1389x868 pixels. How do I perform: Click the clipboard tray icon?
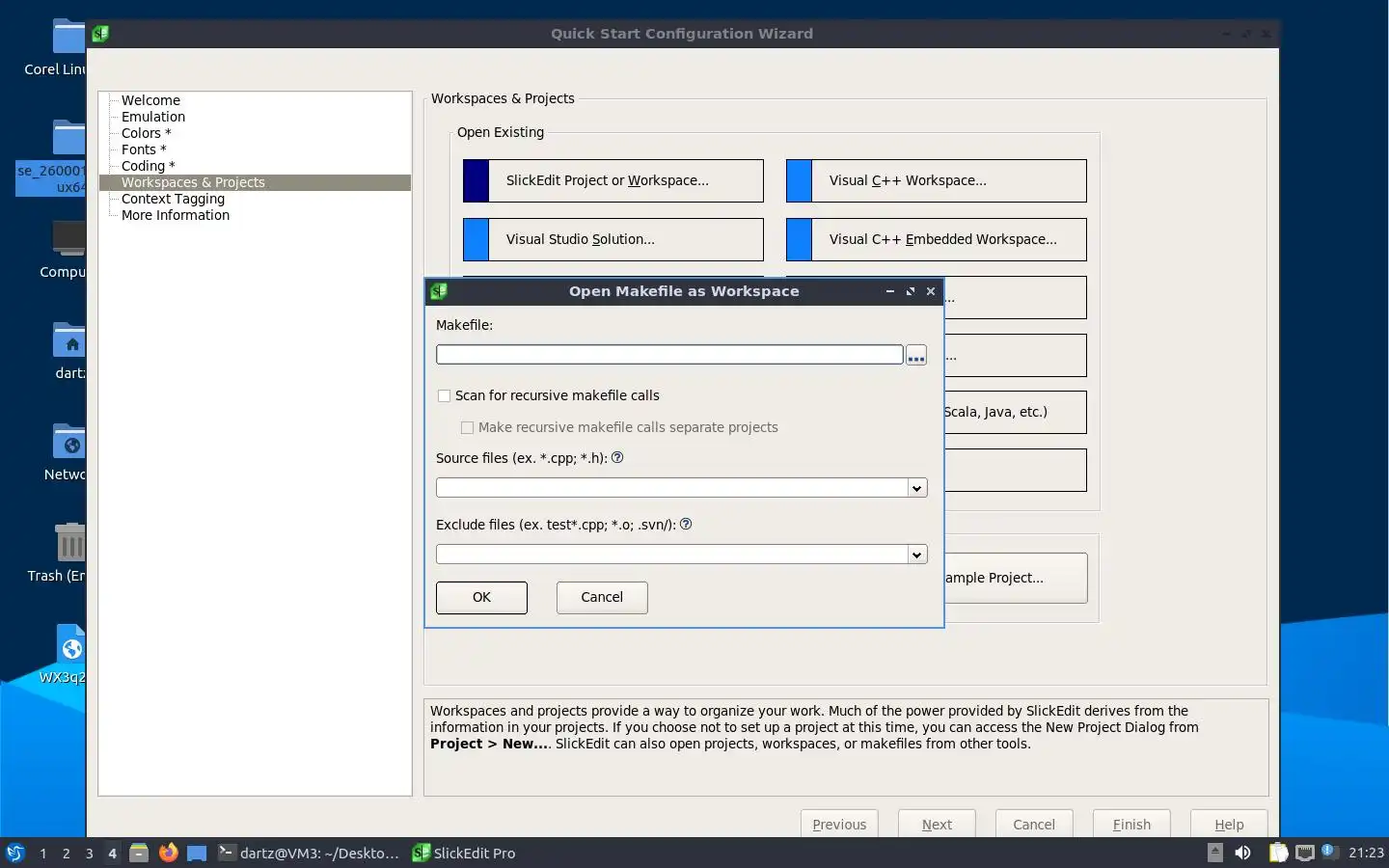1278,853
